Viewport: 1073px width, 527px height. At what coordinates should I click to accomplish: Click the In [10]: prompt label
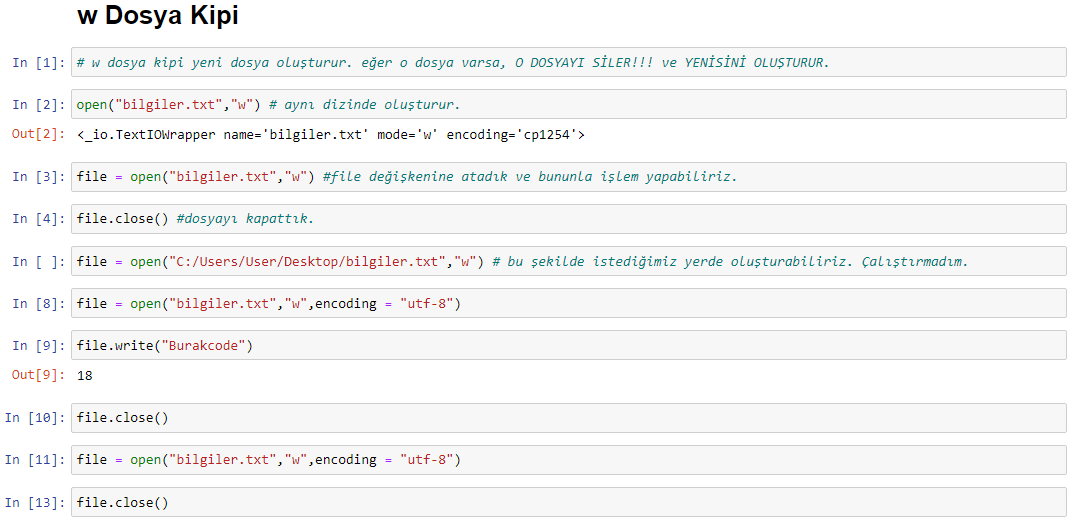click(x=35, y=418)
